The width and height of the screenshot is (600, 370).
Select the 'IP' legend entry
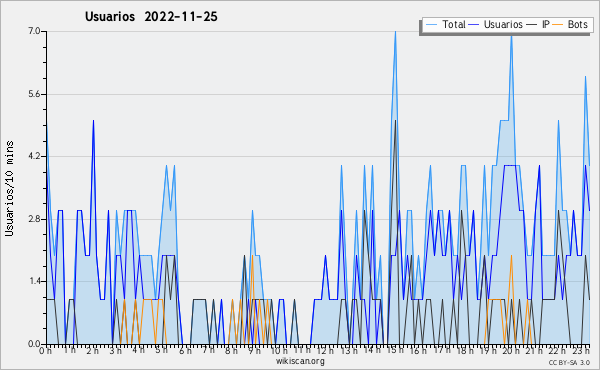[x=545, y=24]
